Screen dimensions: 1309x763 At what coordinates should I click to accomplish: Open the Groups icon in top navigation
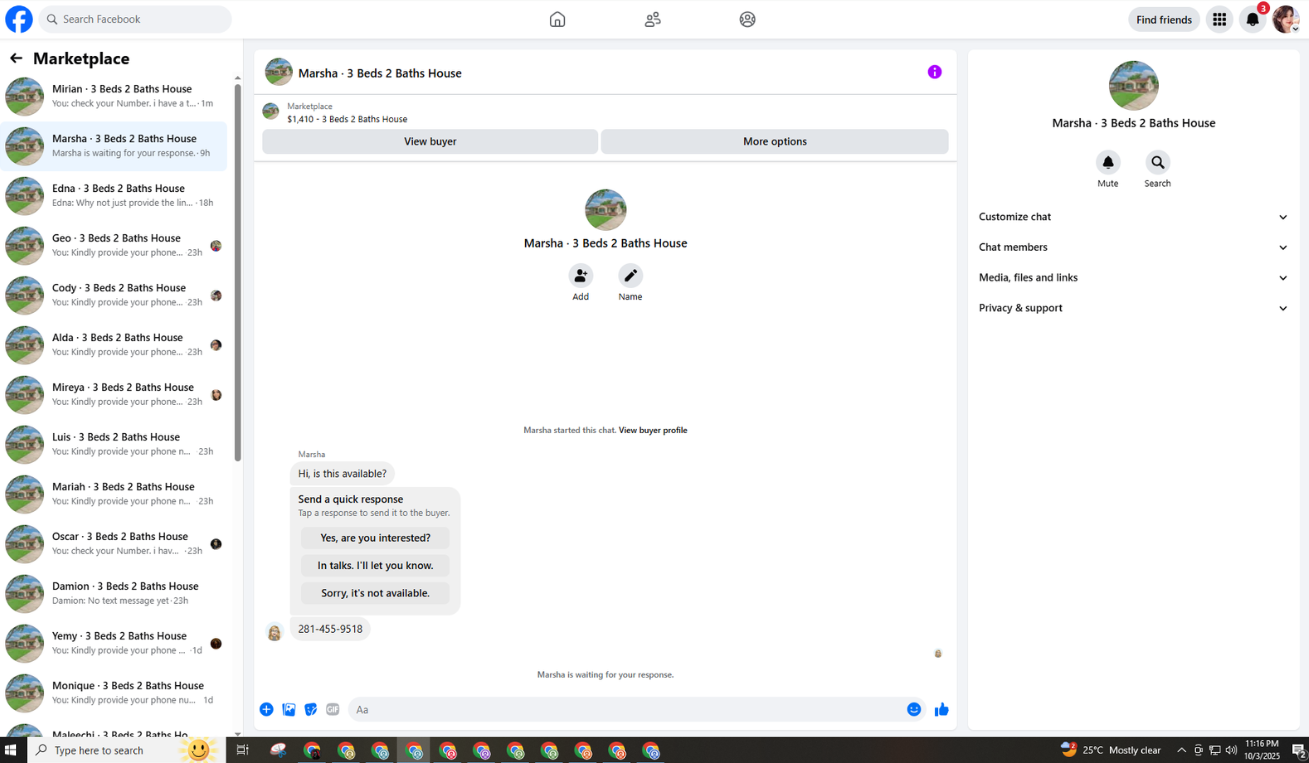click(748, 19)
